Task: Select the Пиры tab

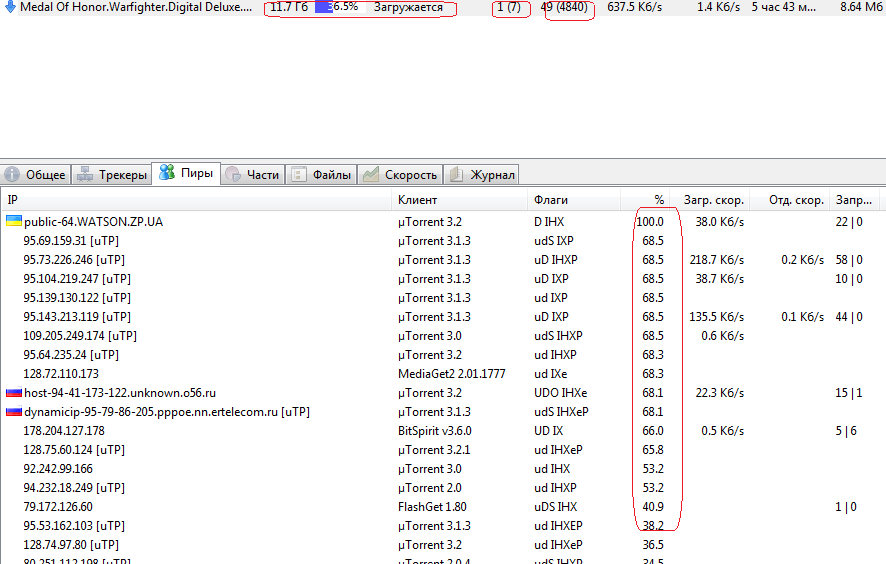Action: 186,173
